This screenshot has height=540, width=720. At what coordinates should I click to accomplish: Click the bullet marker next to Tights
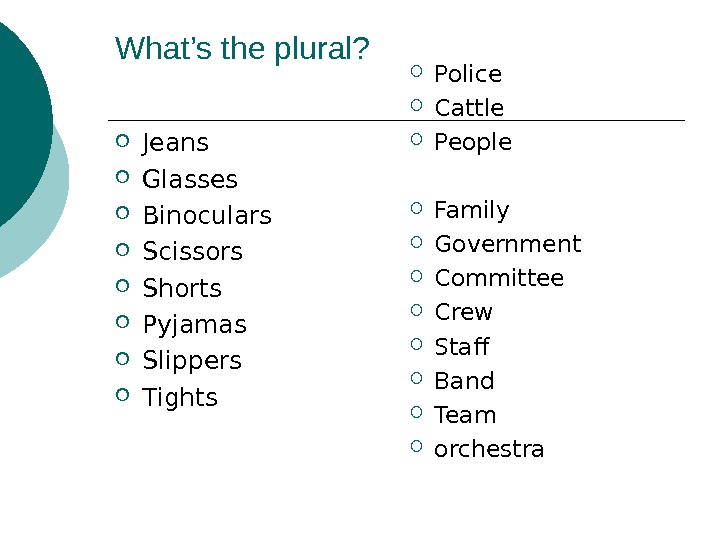[x=122, y=394]
